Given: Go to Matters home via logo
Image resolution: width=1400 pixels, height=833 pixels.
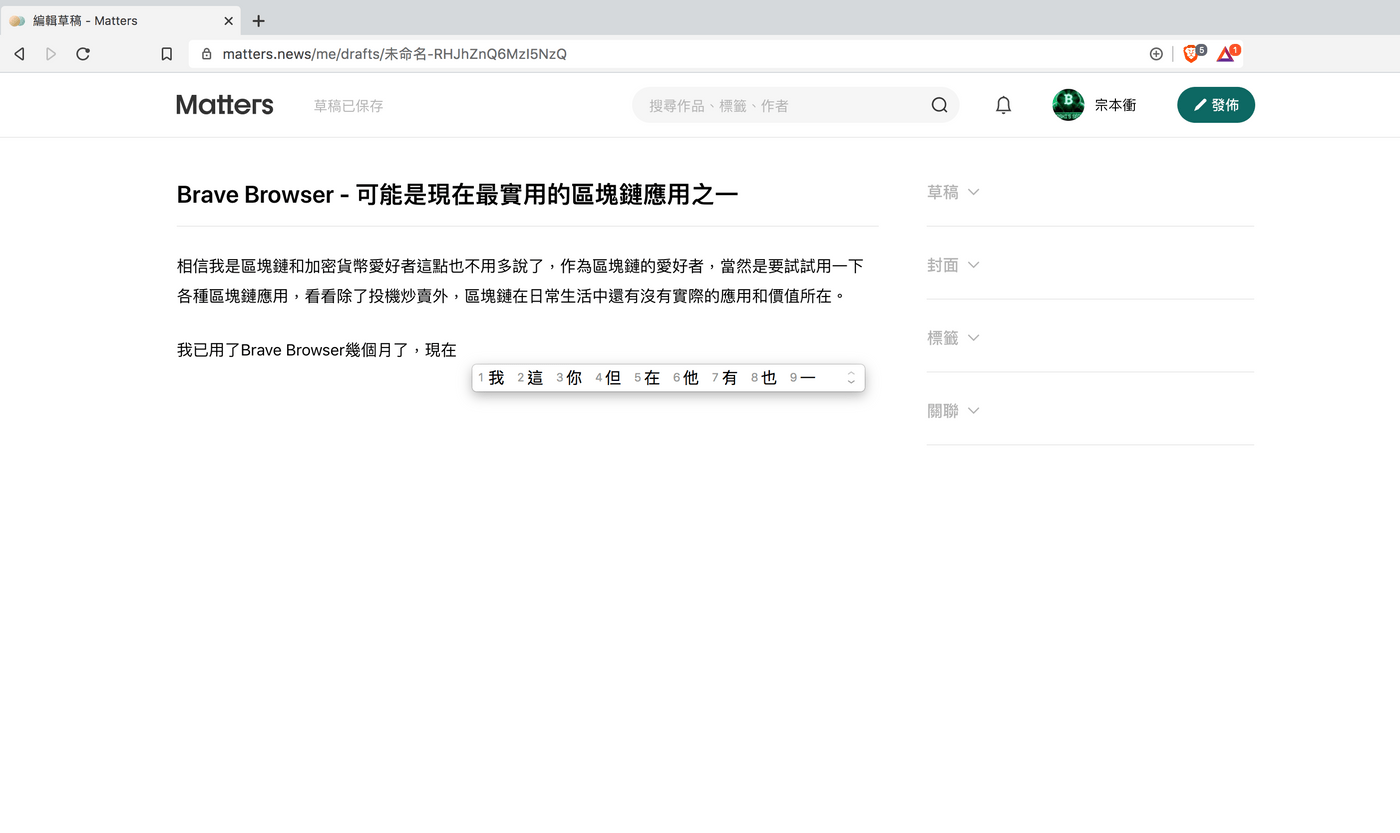Looking at the screenshot, I should click(x=225, y=105).
